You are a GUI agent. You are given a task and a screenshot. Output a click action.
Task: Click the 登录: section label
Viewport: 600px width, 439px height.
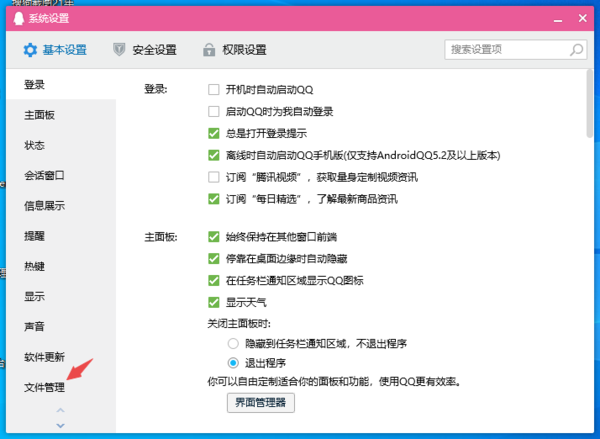[x=155, y=89]
